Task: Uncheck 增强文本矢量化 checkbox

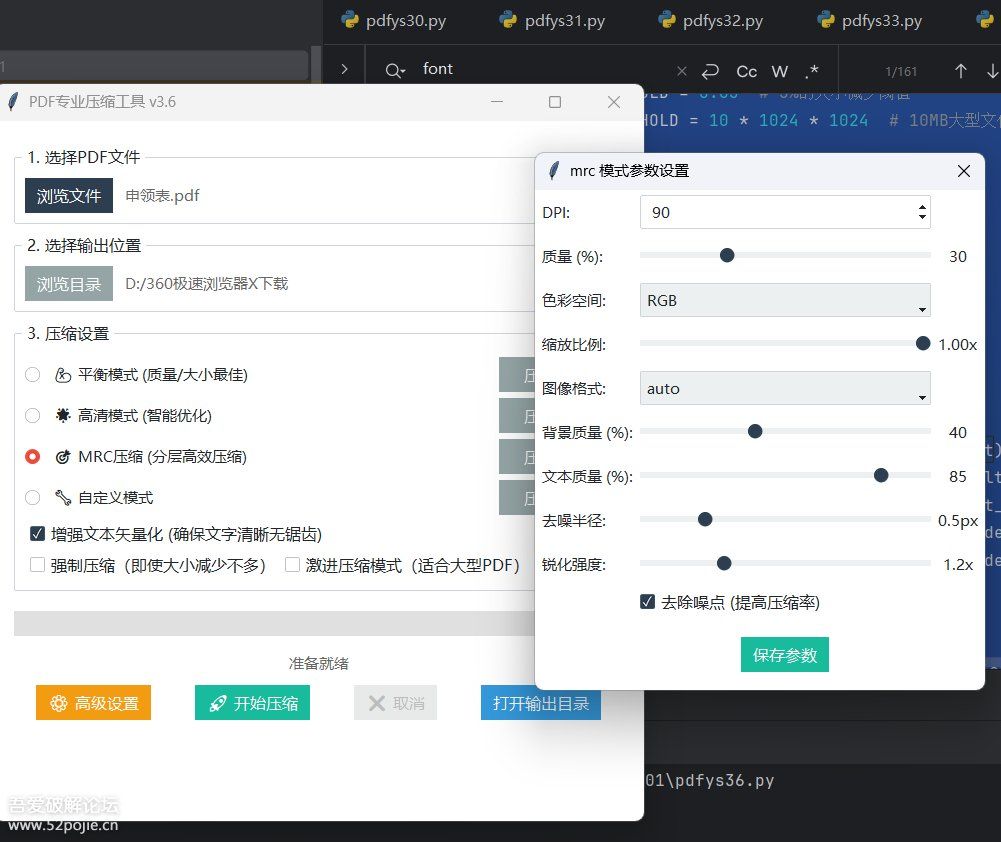Action: tap(38, 534)
